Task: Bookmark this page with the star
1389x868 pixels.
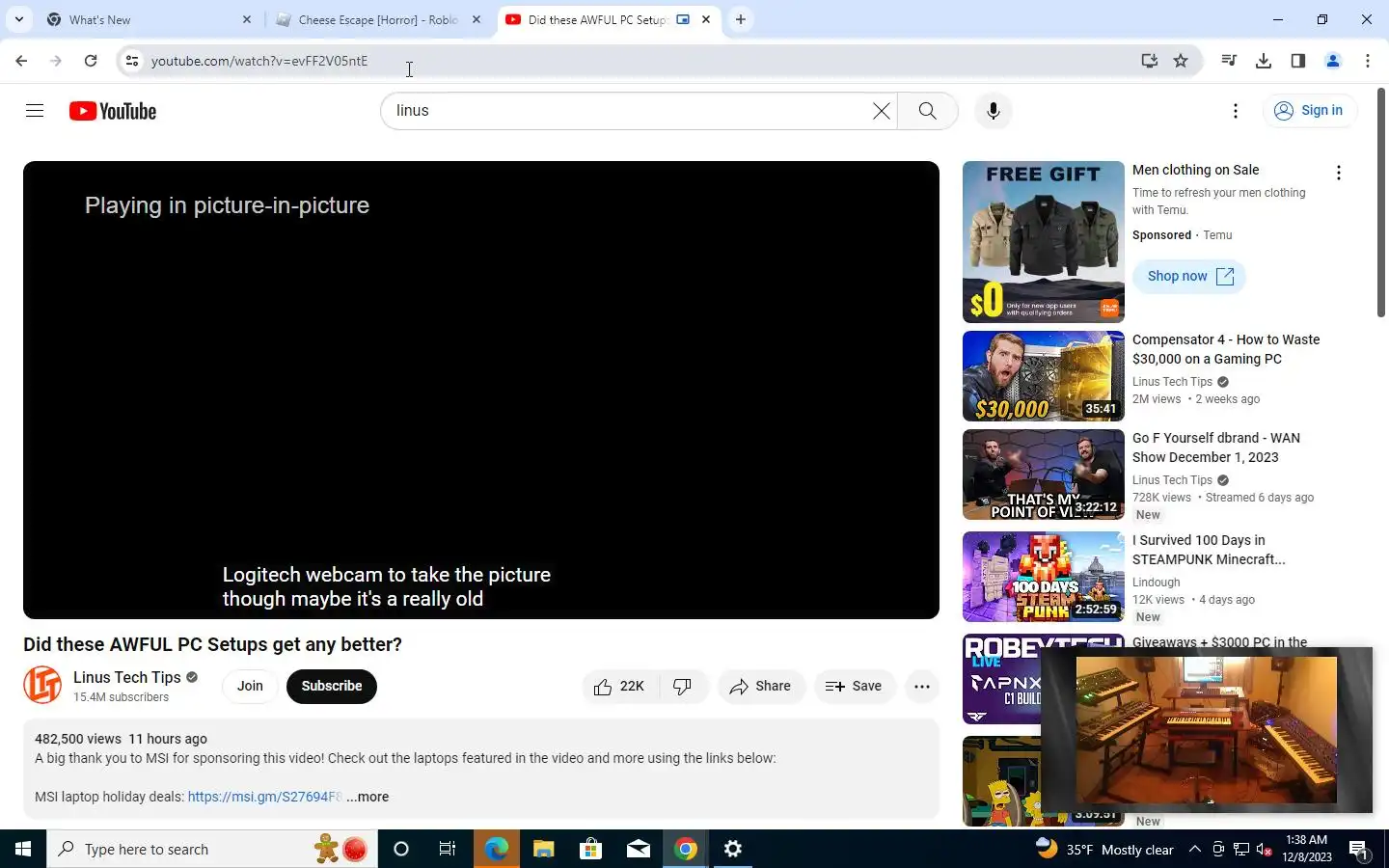Action: (1181, 61)
